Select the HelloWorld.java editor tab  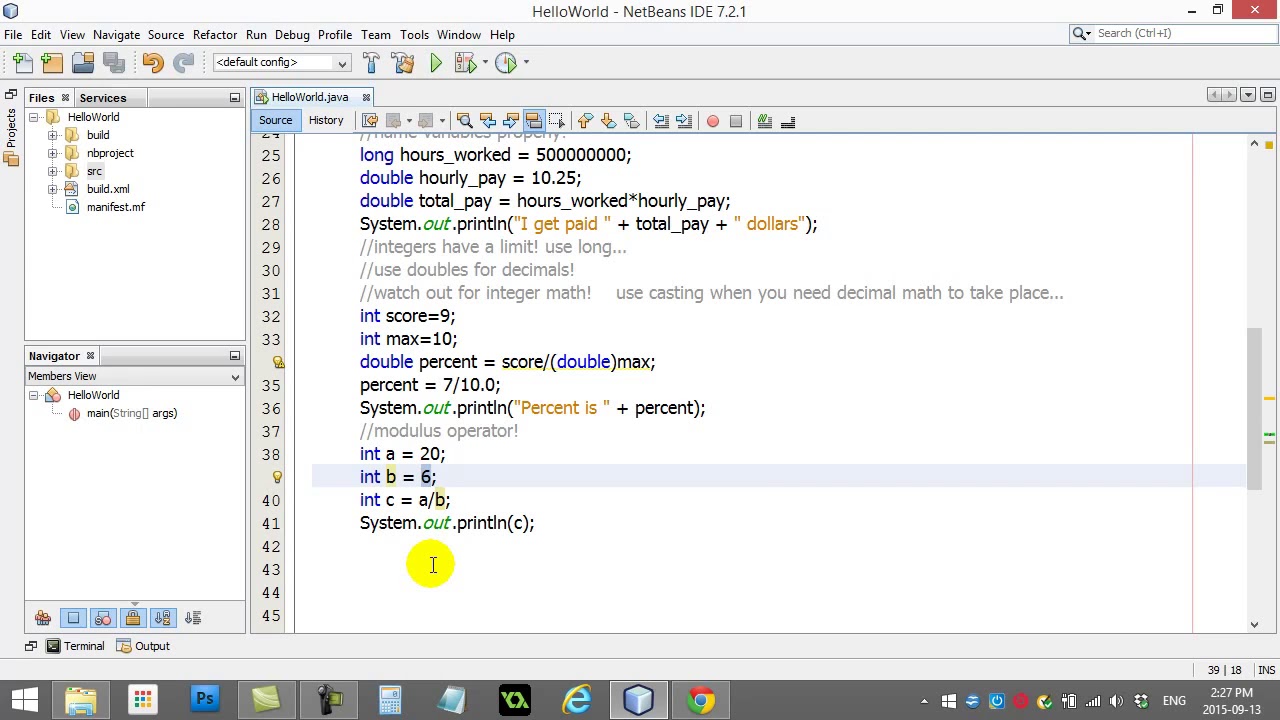(310, 97)
